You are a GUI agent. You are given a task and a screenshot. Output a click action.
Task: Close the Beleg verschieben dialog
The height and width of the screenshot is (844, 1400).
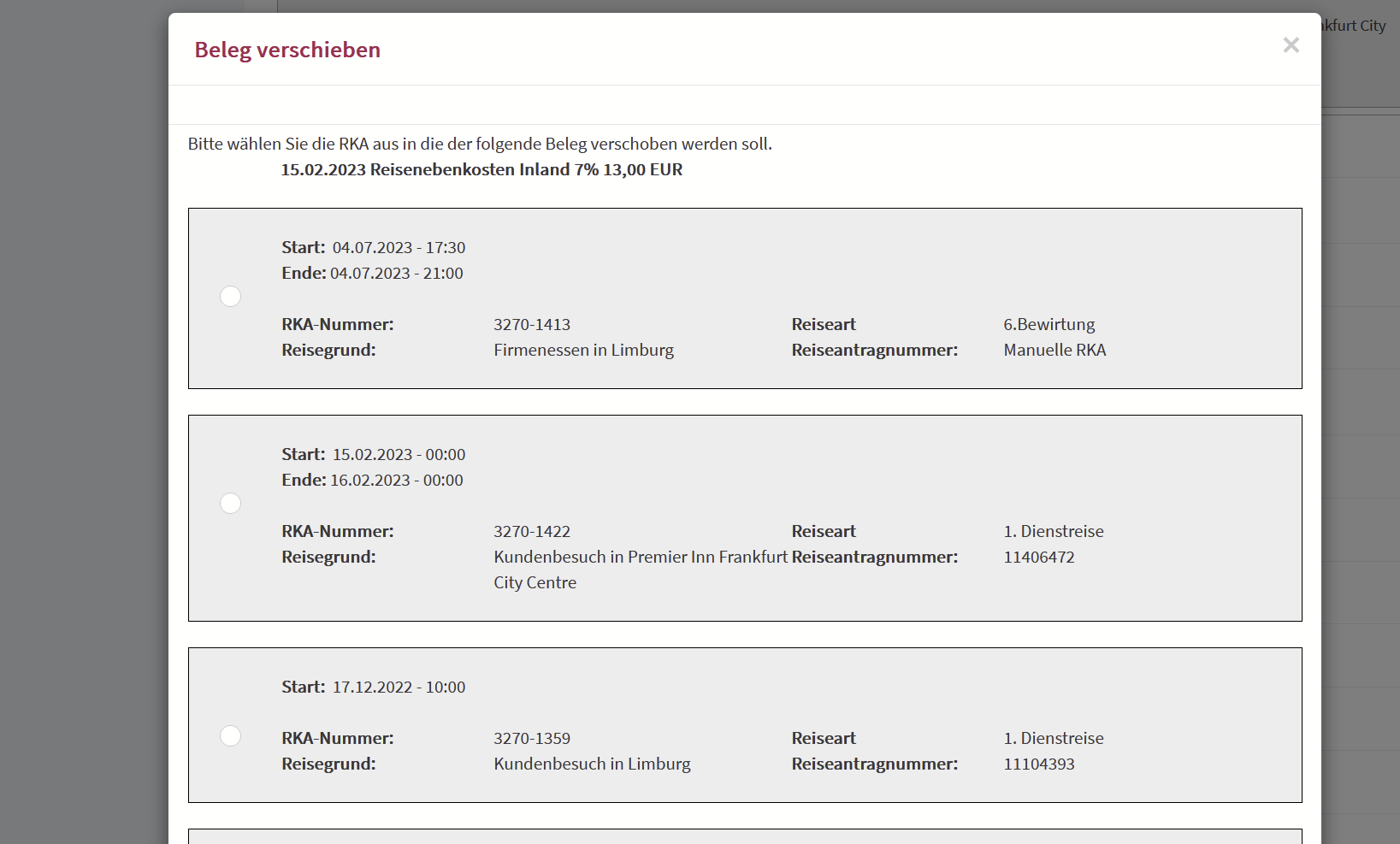(x=1291, y=45)
